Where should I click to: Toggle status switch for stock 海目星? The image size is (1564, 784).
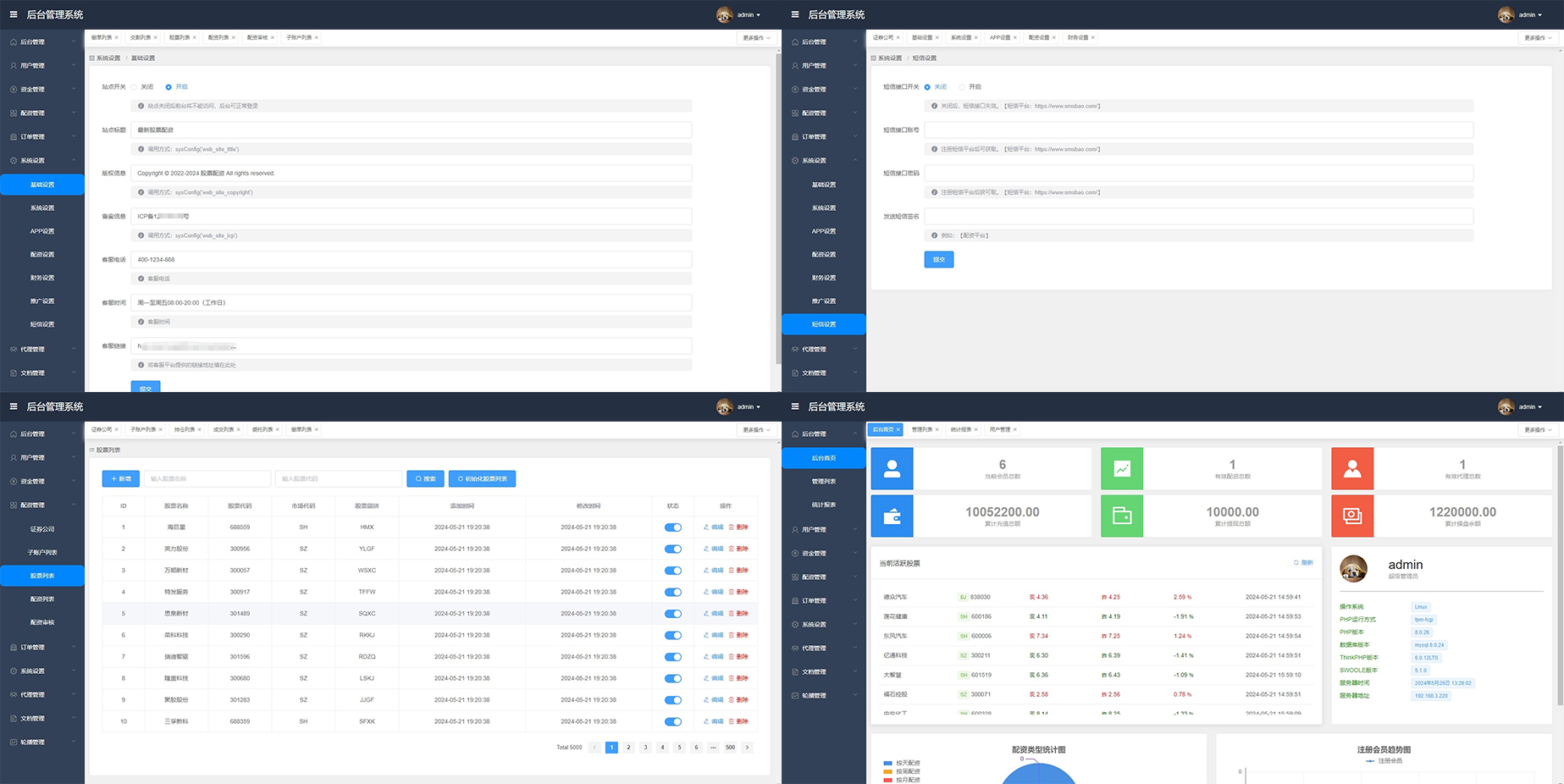pos(673,527)
